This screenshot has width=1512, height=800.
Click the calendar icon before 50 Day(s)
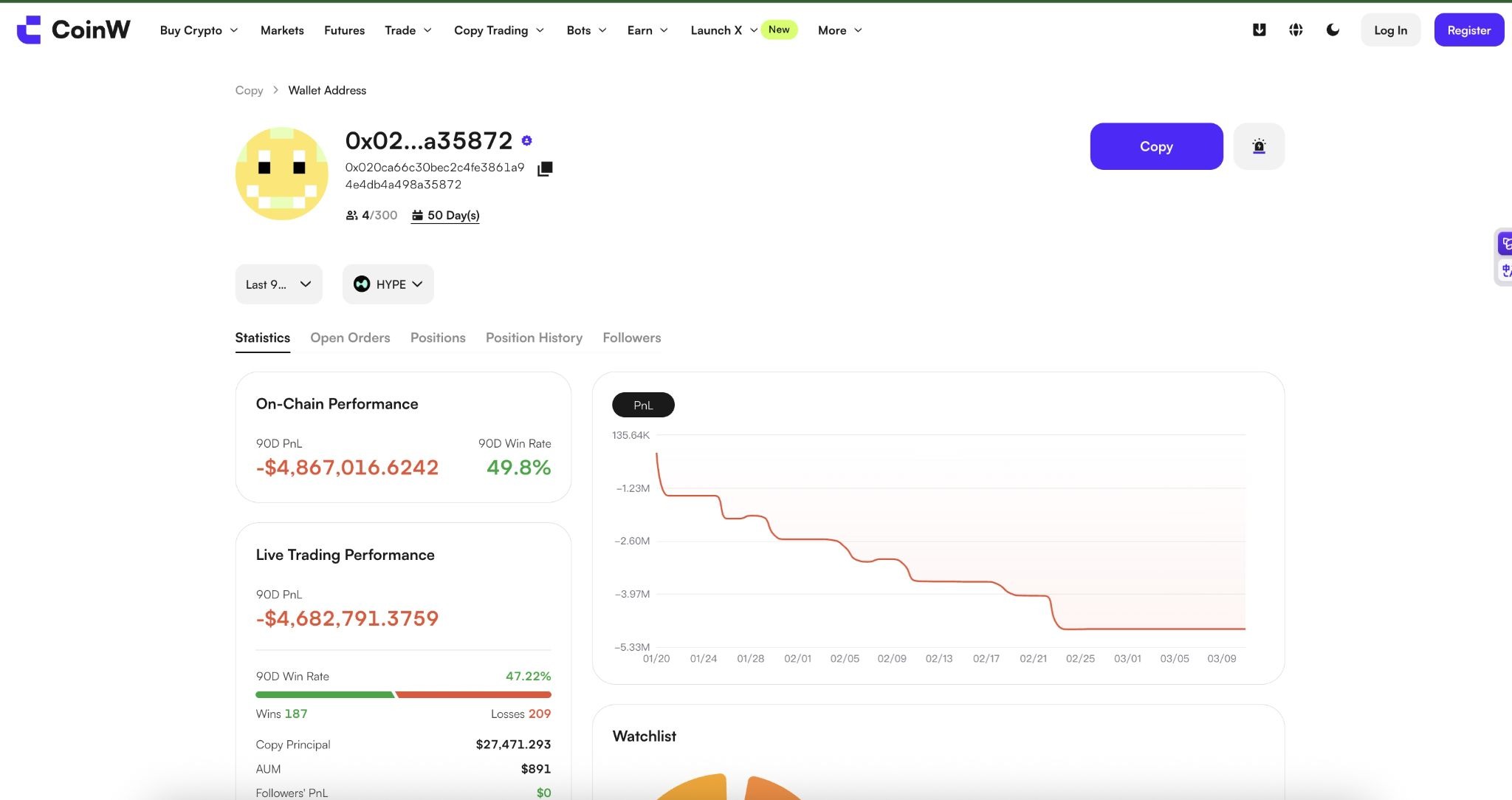coord(417,215)
